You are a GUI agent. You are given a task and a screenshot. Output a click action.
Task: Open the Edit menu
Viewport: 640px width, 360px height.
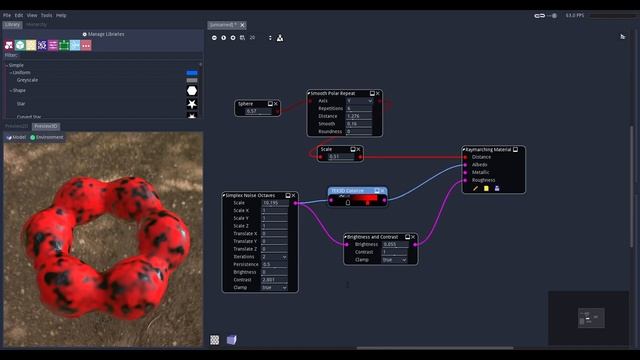tap(19, 16)
